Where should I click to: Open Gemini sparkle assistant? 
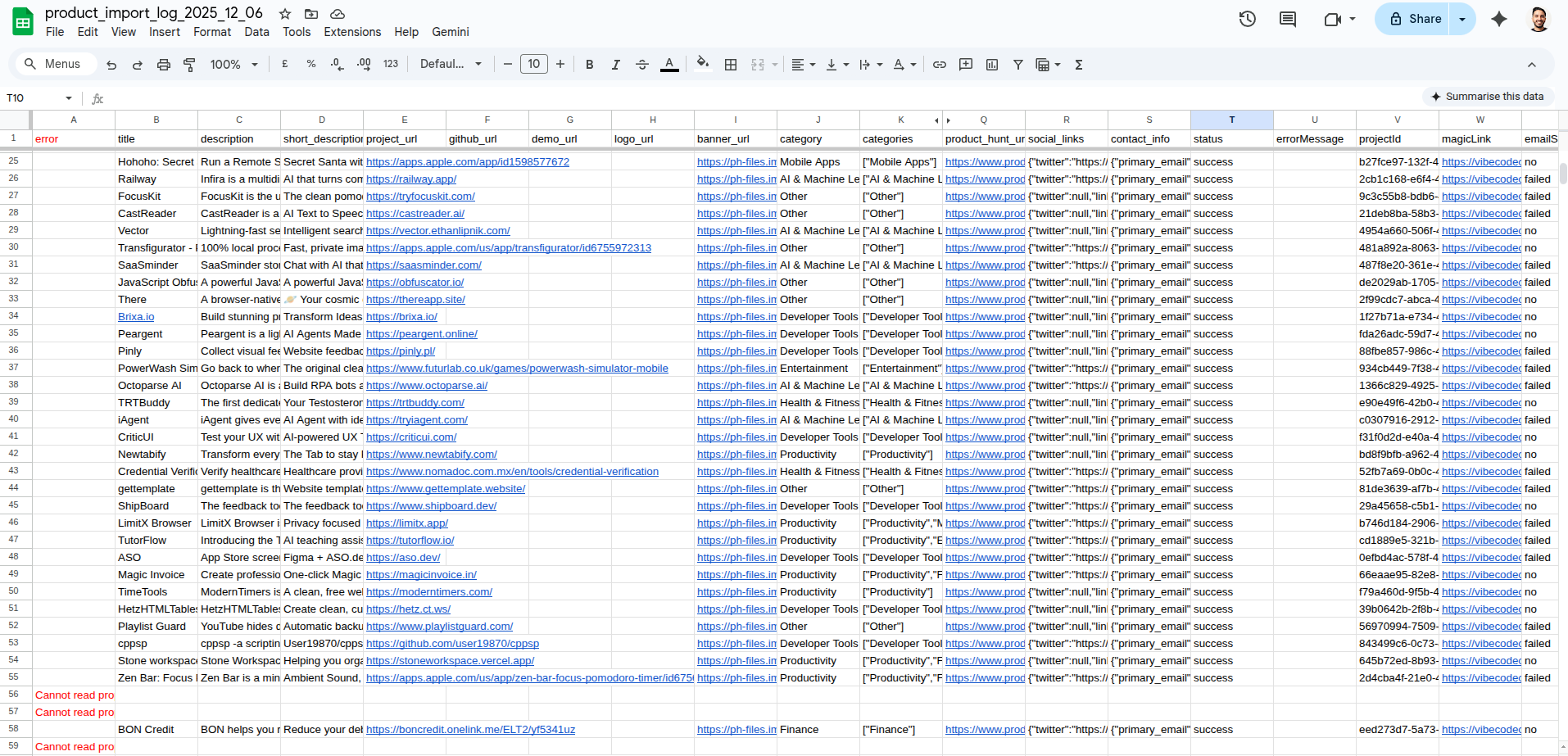(x=1499, y=19)
